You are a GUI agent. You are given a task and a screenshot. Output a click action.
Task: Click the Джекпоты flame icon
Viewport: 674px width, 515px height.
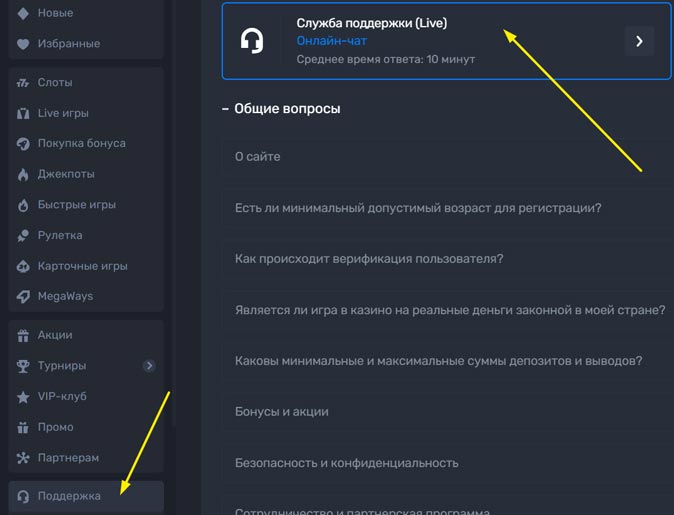pyautogui.click(x=23, y=175)
